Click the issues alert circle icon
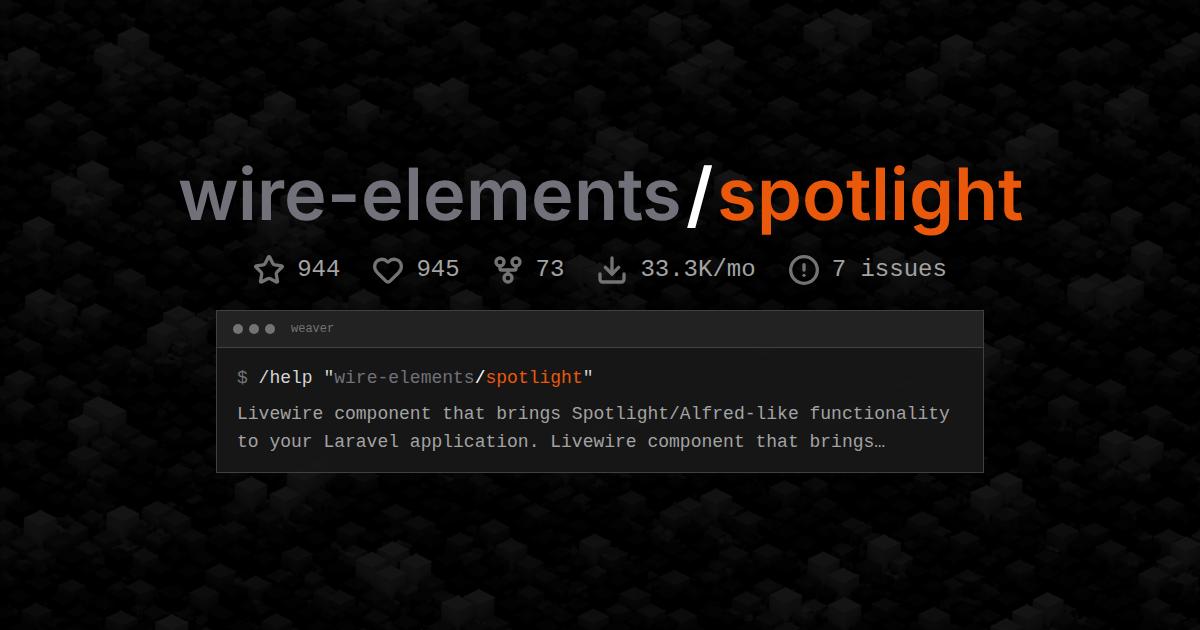Image resolution: width=1200 pixels, height=630 pixels. click(x=804, y=270)
